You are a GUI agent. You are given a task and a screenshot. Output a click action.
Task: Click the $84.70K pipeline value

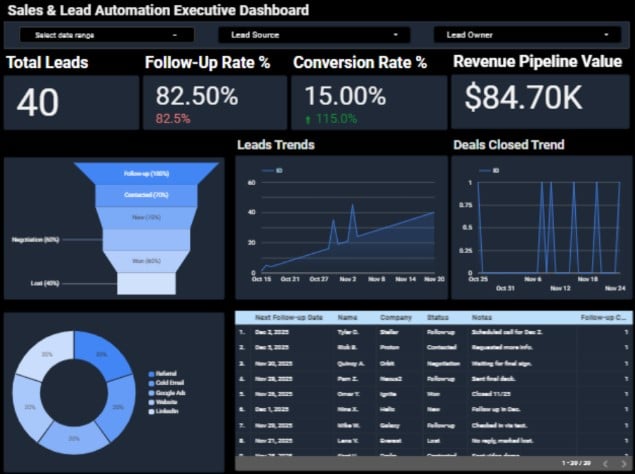coord(523,97)
